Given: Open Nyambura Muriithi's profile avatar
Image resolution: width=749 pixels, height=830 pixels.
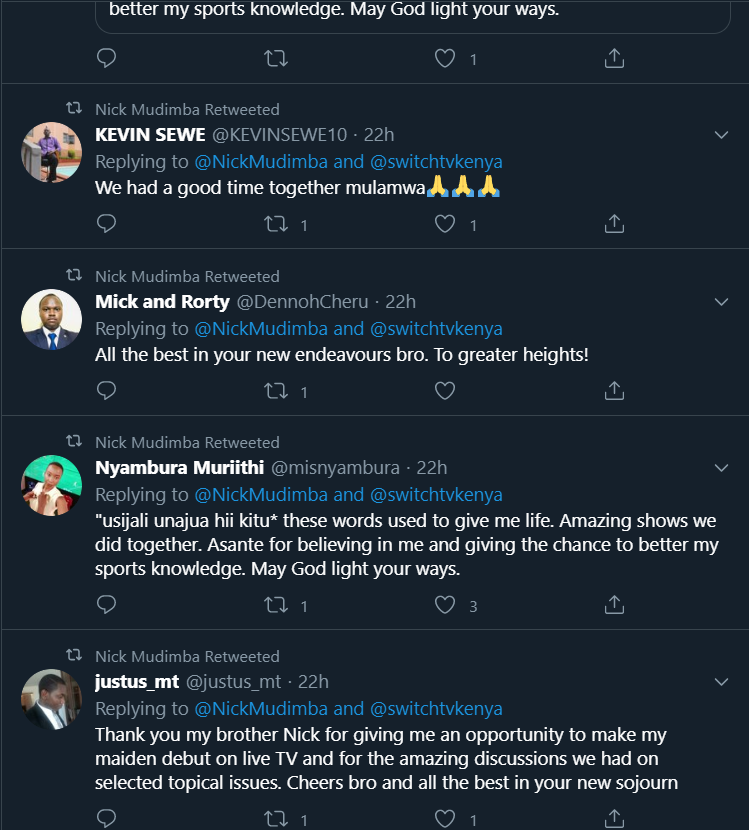Looking at the screenshot, I should (x=51, y=485).
